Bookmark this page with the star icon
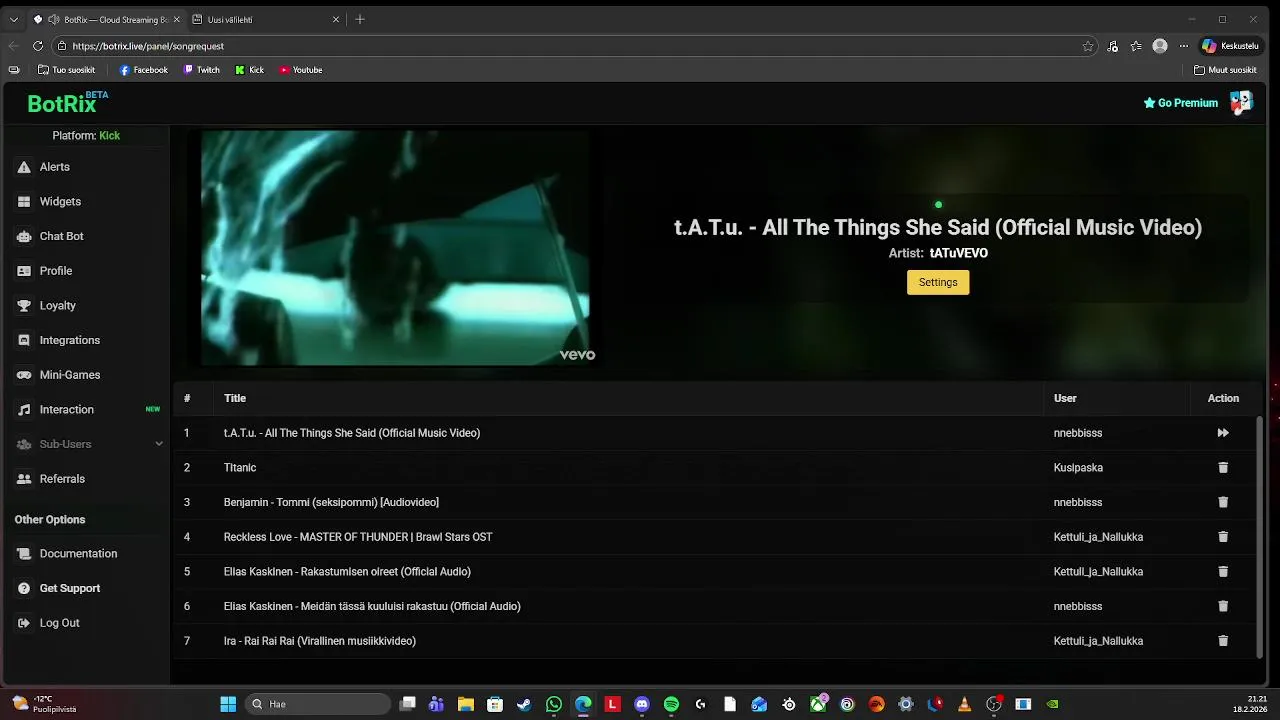Screen dimensions: 1280x720 (1087, 46)
